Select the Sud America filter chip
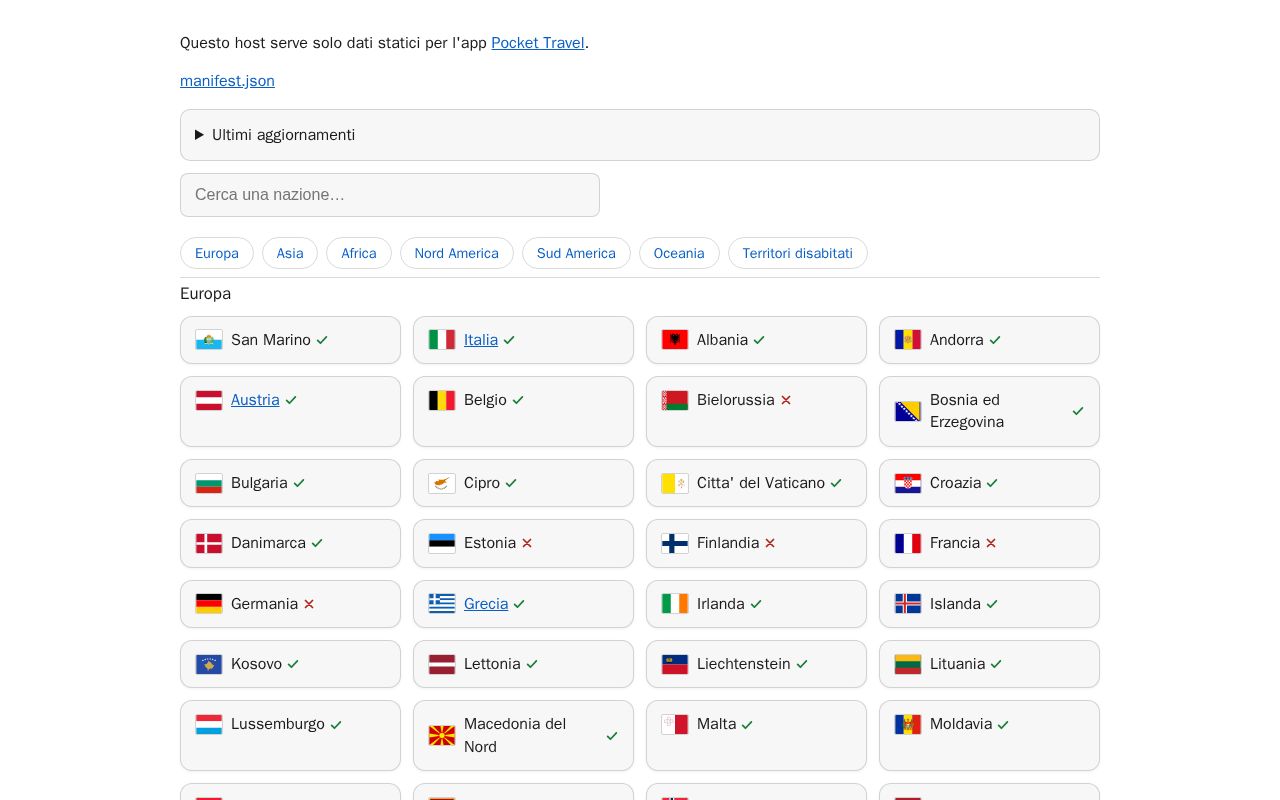The image size is (1280, 800). pos(576,253)
